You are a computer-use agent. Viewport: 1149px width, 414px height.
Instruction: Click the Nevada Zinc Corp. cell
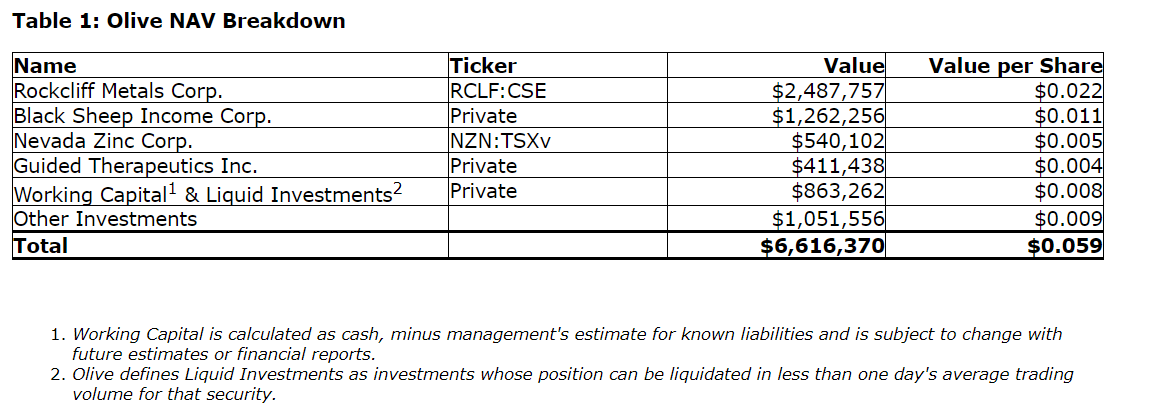[x=102, y=141]
